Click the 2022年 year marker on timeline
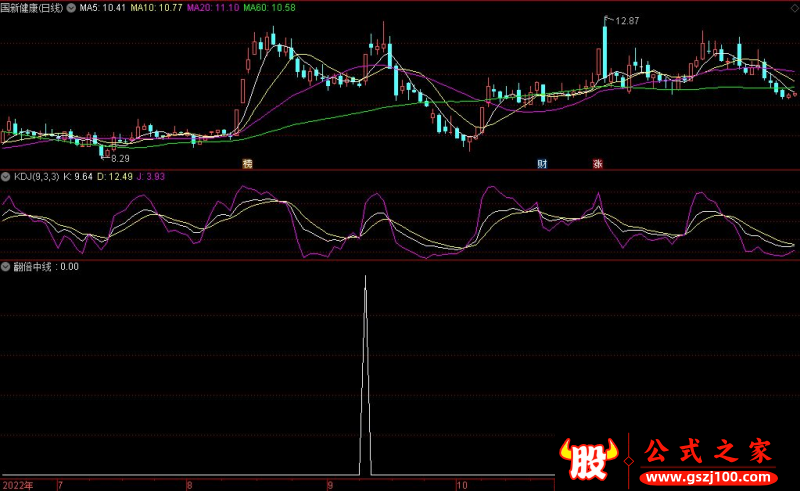The width and height of the screenshot is (800, 491). [x=17, y=484]
